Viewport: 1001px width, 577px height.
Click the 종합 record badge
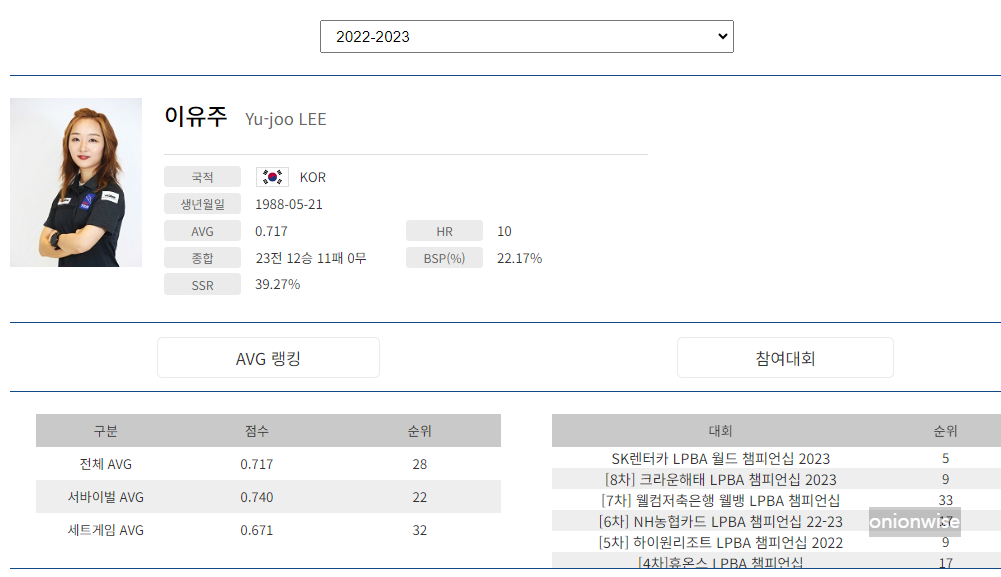point(202,257)
